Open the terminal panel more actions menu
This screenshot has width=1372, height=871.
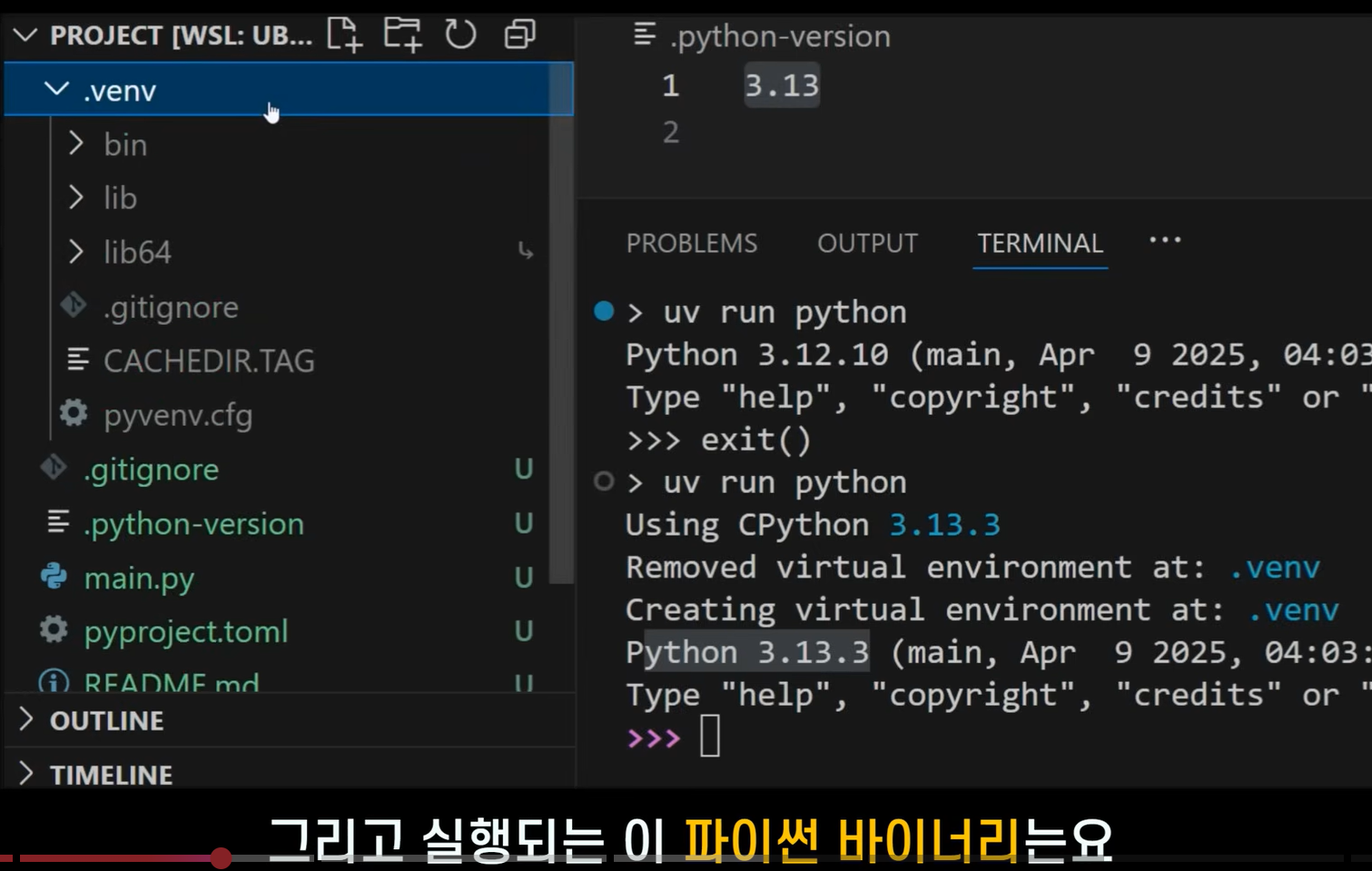click(x=1164, y=240)
